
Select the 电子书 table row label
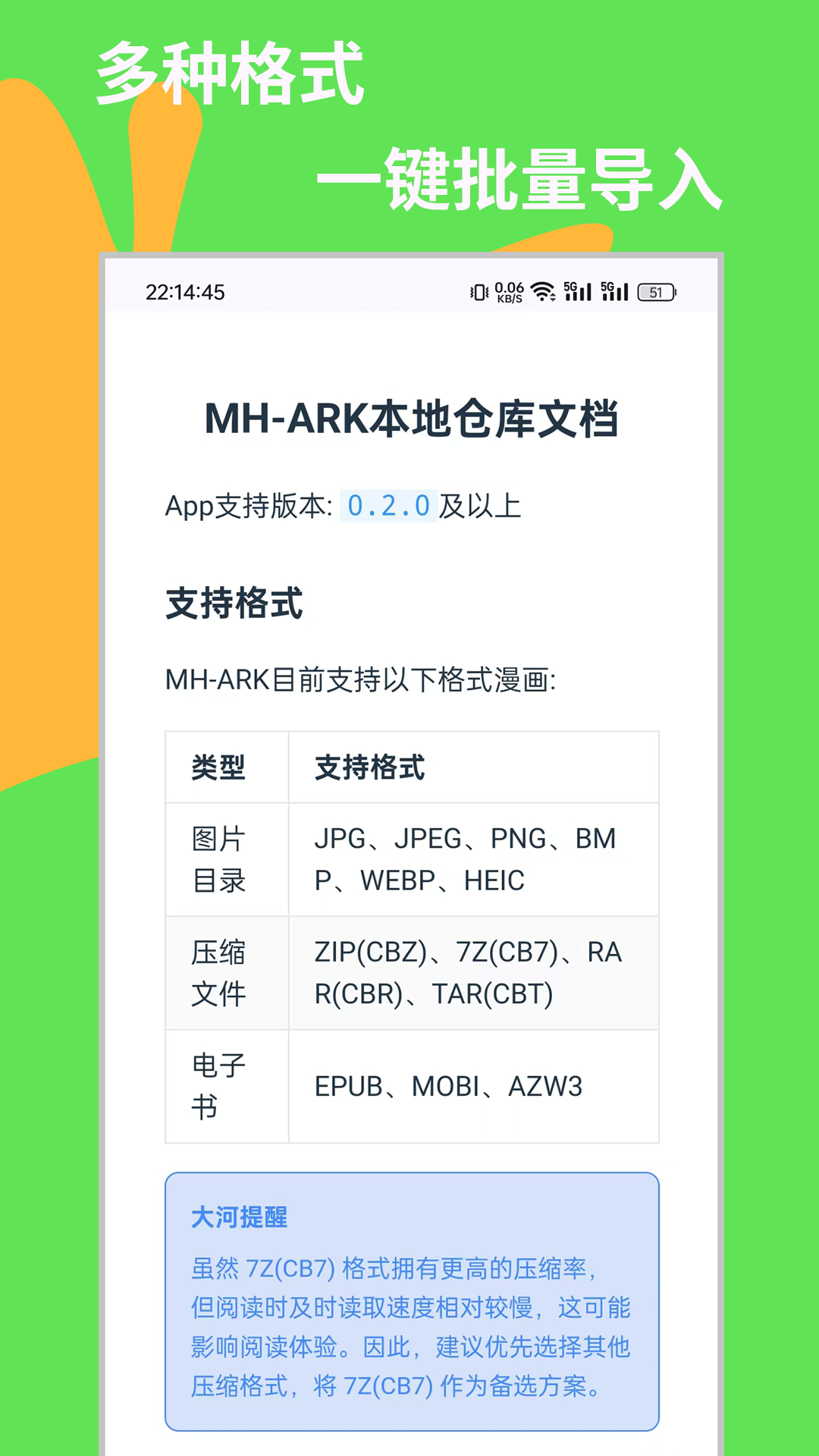click(218, 1086)
